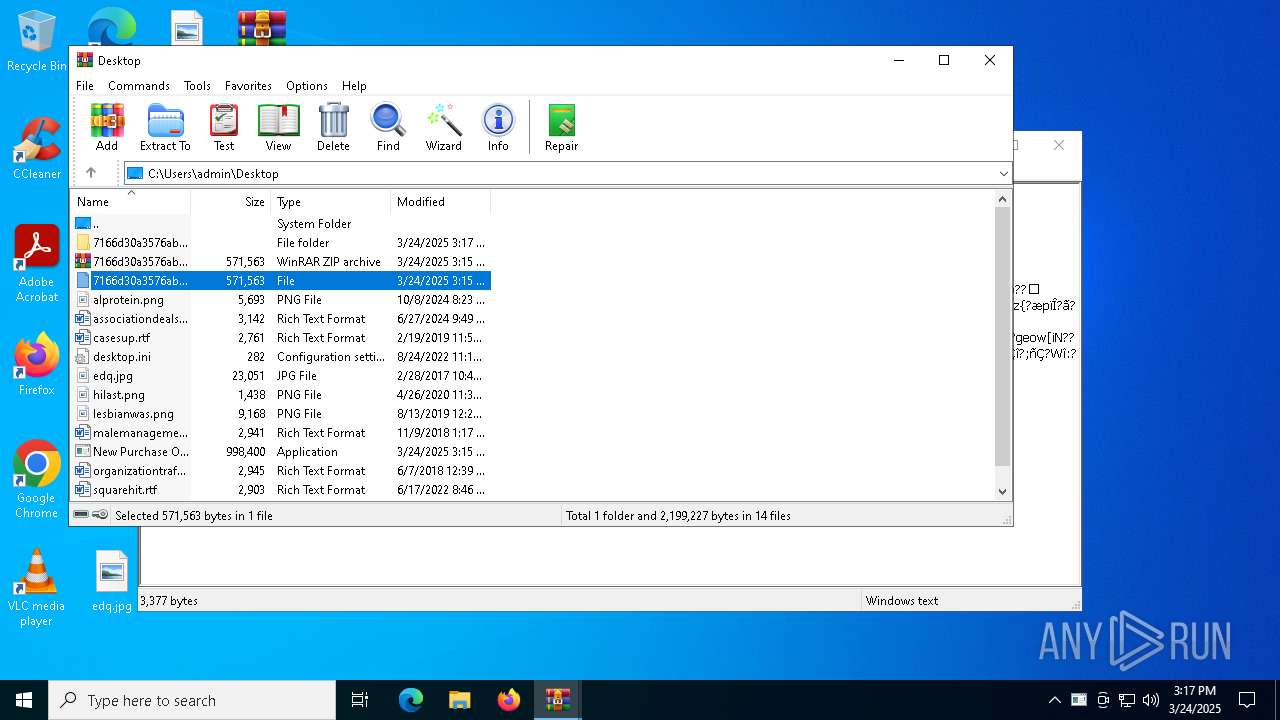Click the address bar path field
The height and width of the screenshot is (720, 1280).
click(x=568, y=174)
